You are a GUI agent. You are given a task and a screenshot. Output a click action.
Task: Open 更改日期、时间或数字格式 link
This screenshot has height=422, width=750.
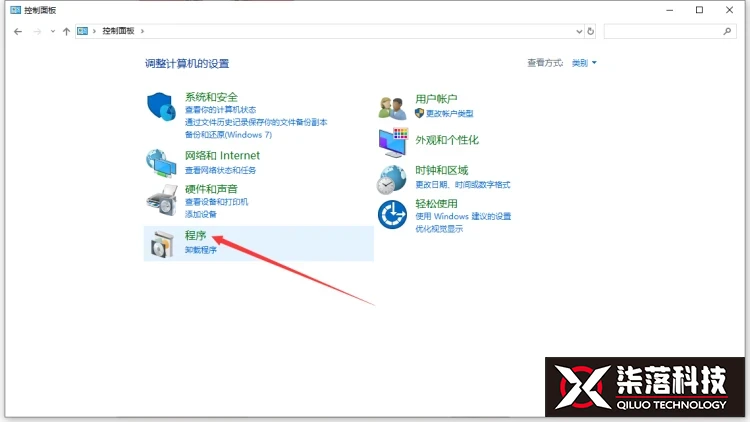[463, 185]
